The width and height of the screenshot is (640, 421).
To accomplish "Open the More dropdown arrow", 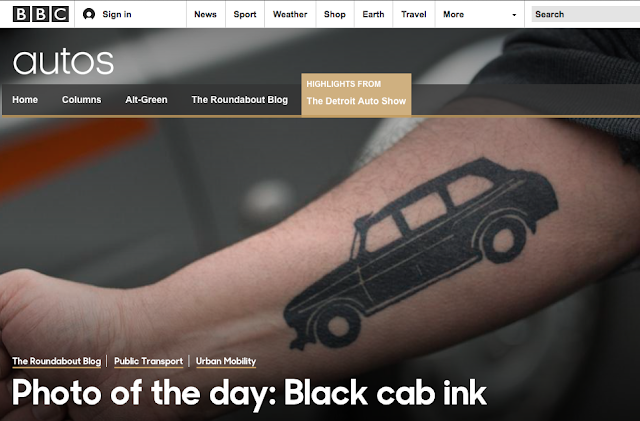I will tap(514, 15).
